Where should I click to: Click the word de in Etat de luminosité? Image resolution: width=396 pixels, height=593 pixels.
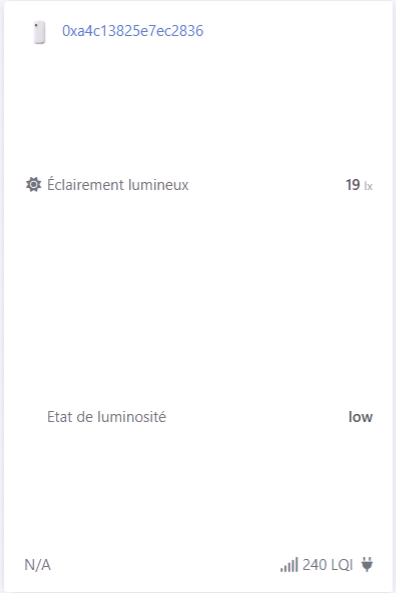tap(85, 417)
